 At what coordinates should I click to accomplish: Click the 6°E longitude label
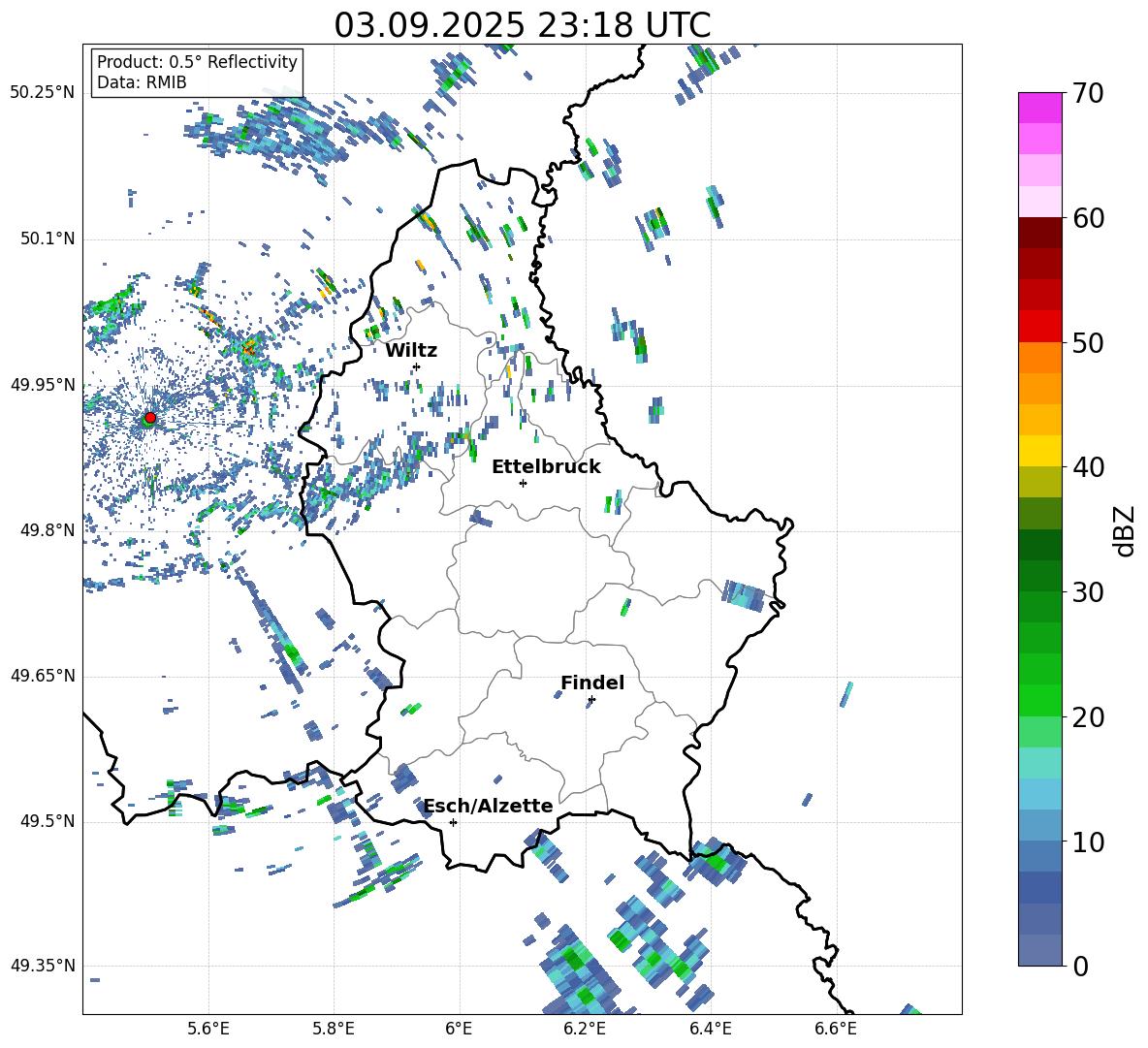point(459,1029)
